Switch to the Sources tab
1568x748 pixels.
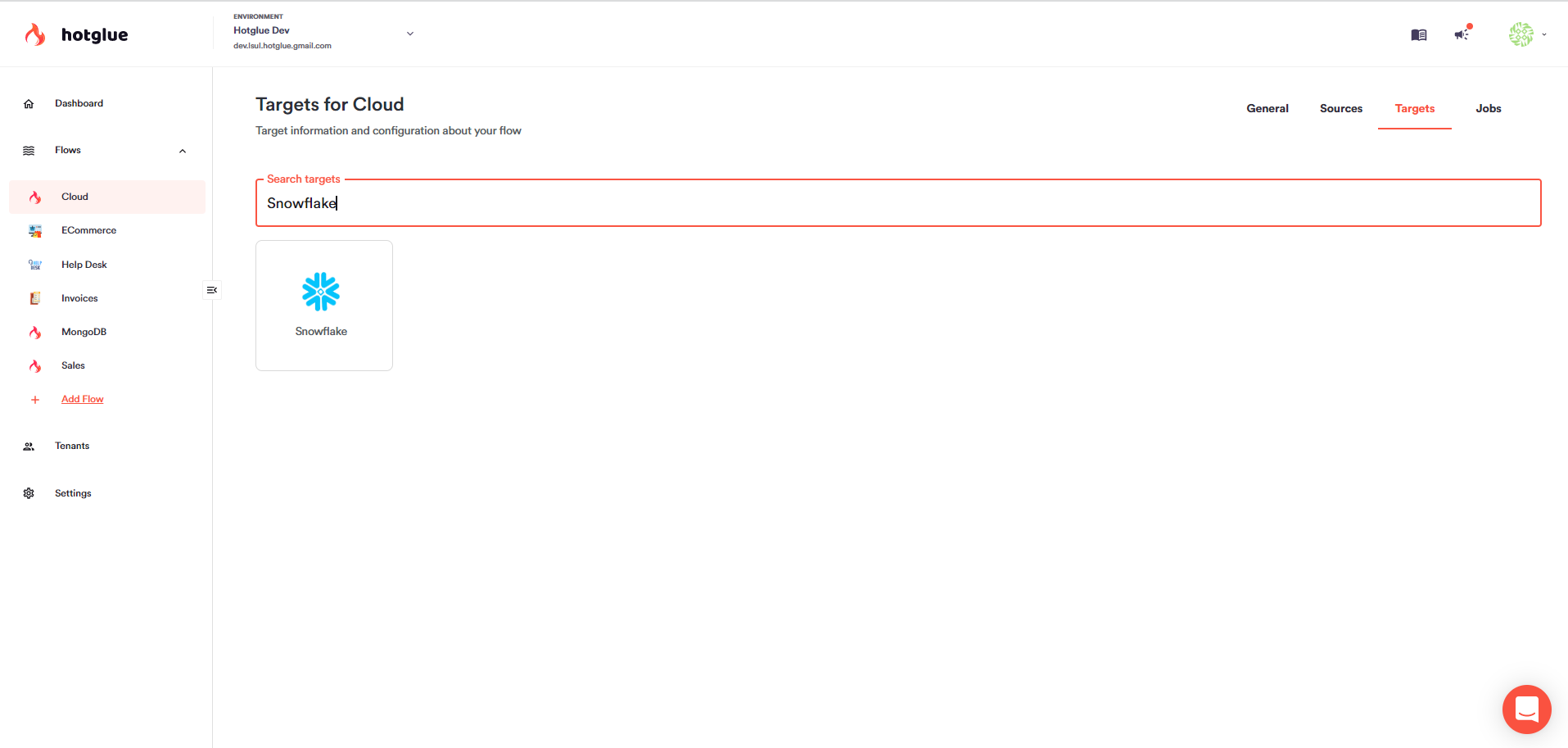(x=1341, y=108)
